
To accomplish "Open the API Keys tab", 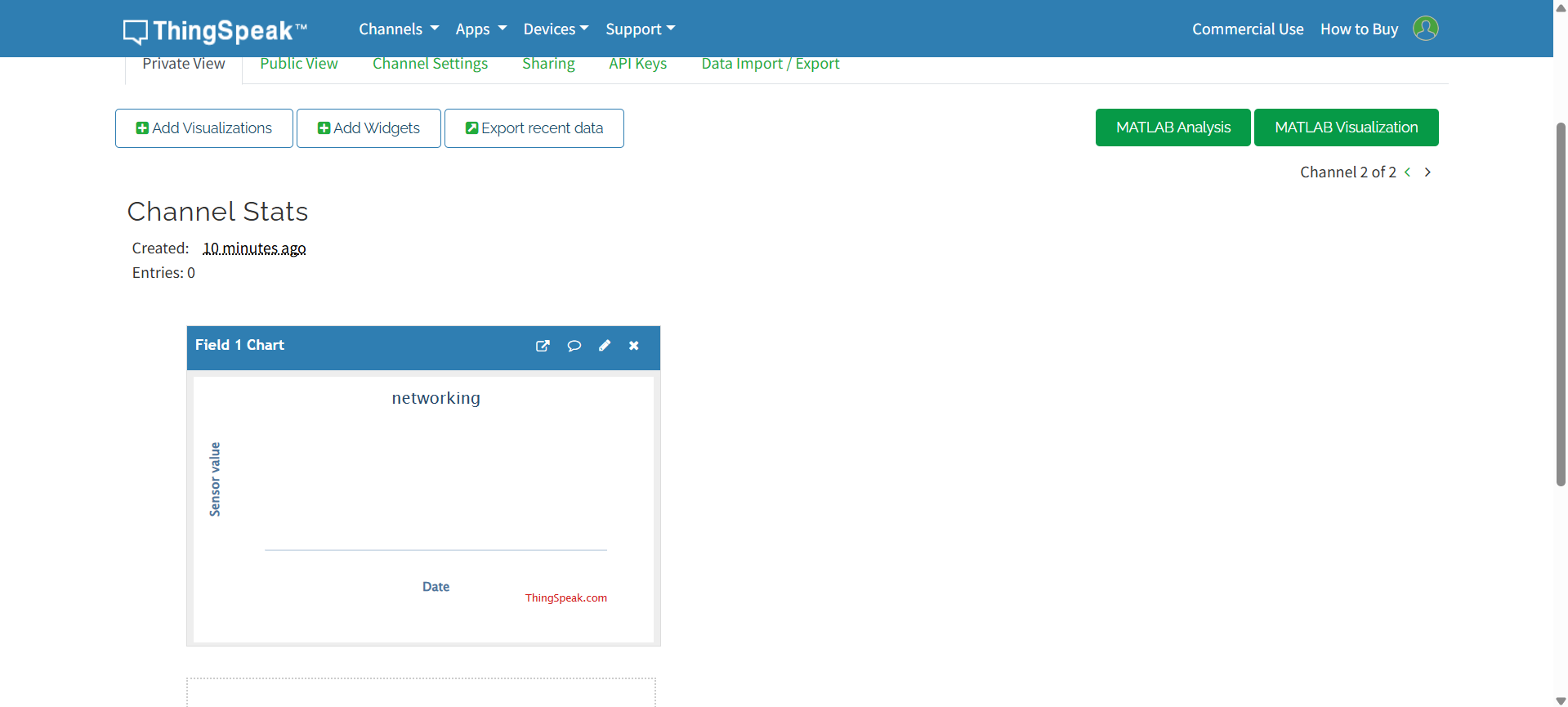I will [x=638, y=65].
